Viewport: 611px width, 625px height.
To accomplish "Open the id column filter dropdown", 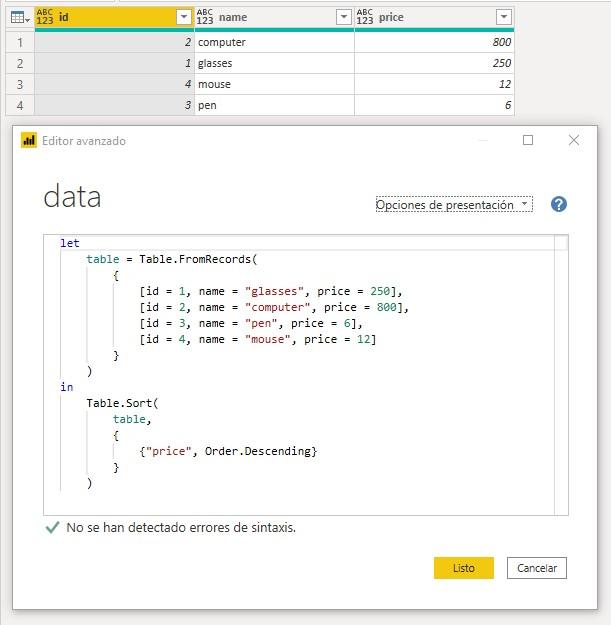I will pyautogui.click(x=184, y=17).
